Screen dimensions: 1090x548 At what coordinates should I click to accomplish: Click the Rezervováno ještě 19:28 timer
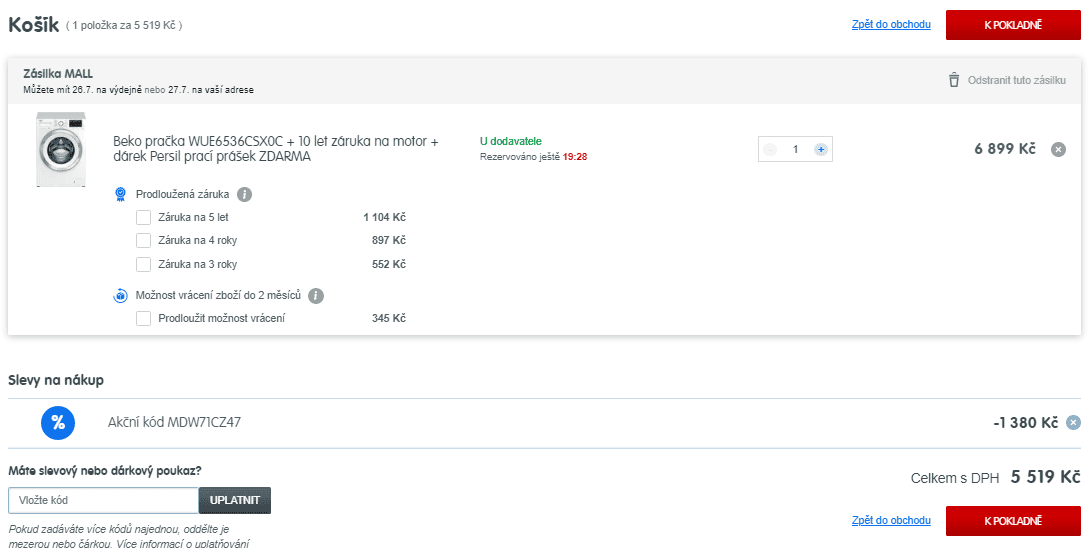[533, 157]
